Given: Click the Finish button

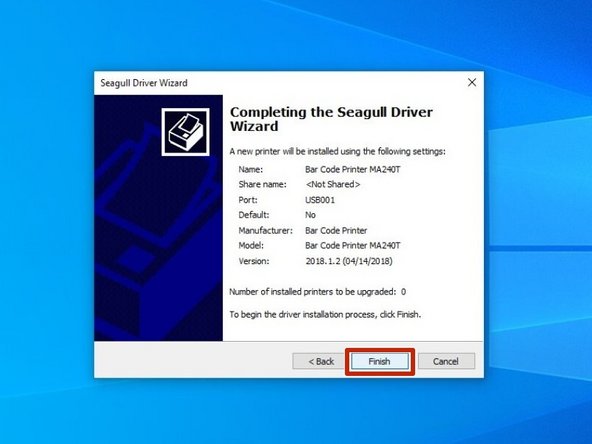Looking at the screenshot, I should 379,361.
